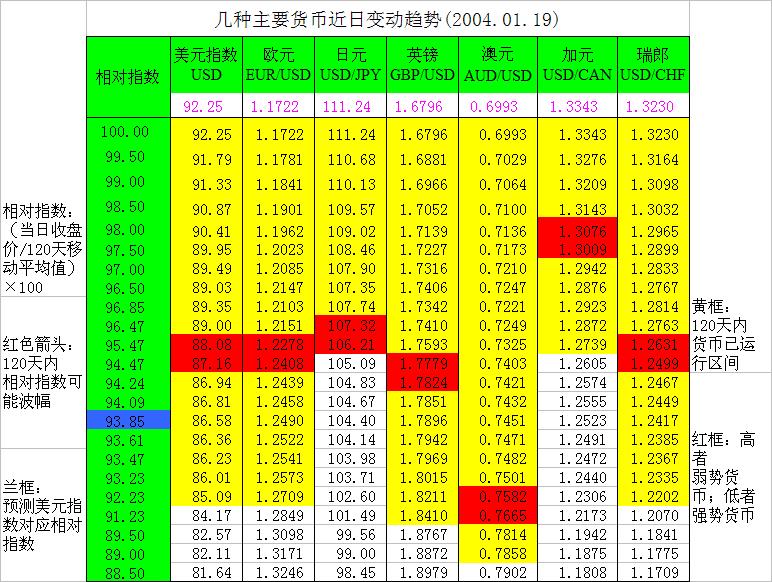Screen dimensions: 772x582
Task: Select the red 1.3009 Canadian dollar cell
Action: coord(577,249)
